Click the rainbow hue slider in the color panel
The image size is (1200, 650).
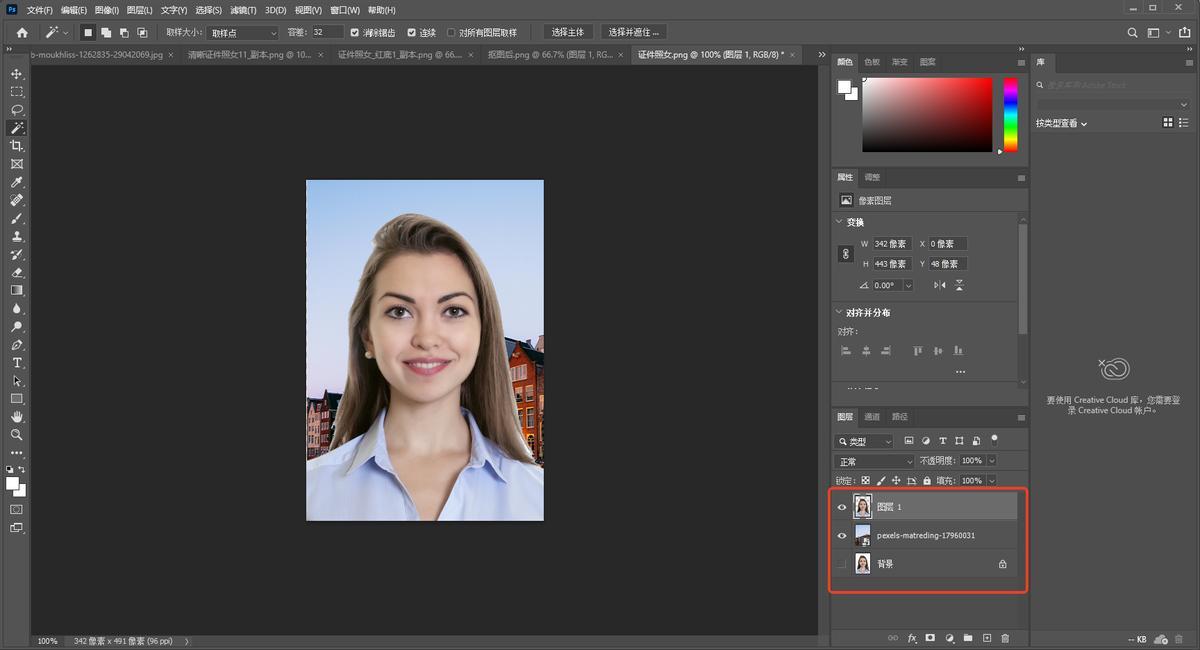(1010, 115)
